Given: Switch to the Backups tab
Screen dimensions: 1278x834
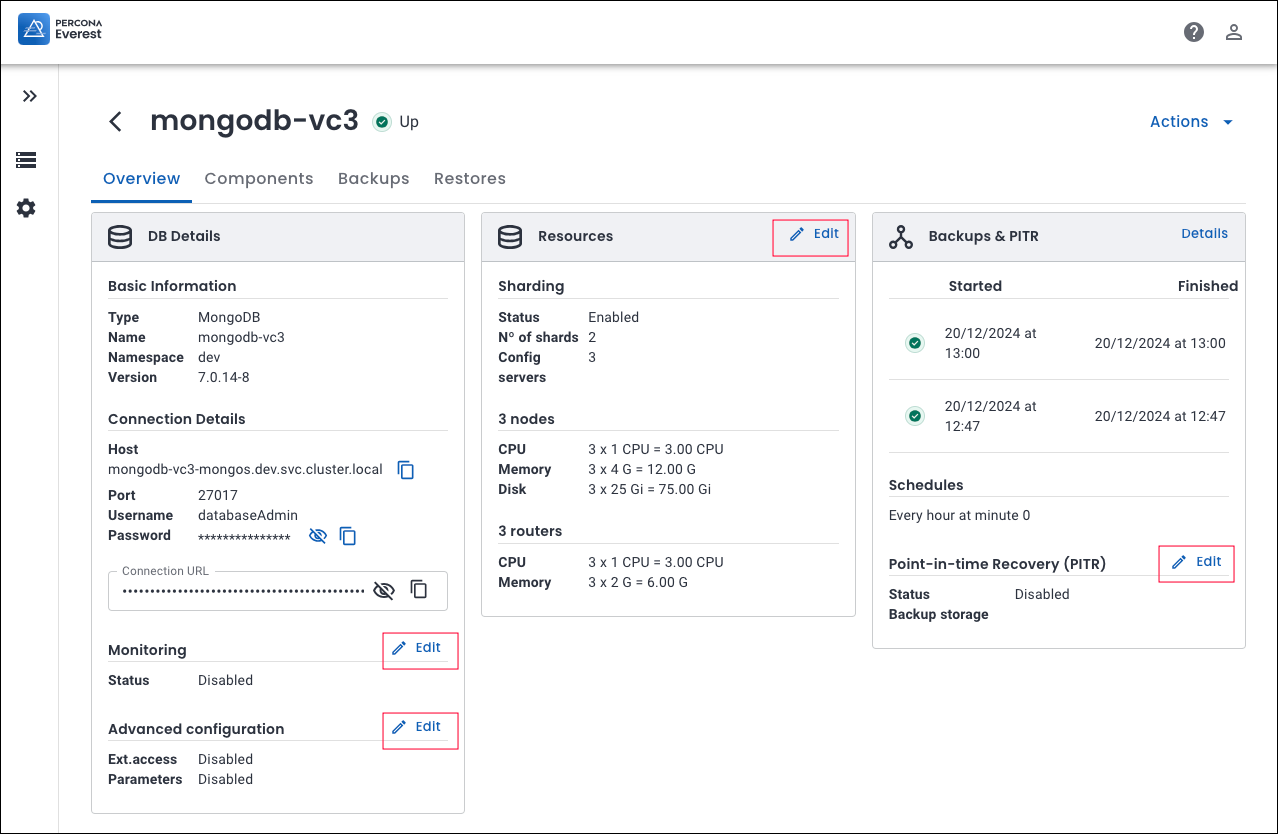Looking at the screenshot, I should (373, 179).
